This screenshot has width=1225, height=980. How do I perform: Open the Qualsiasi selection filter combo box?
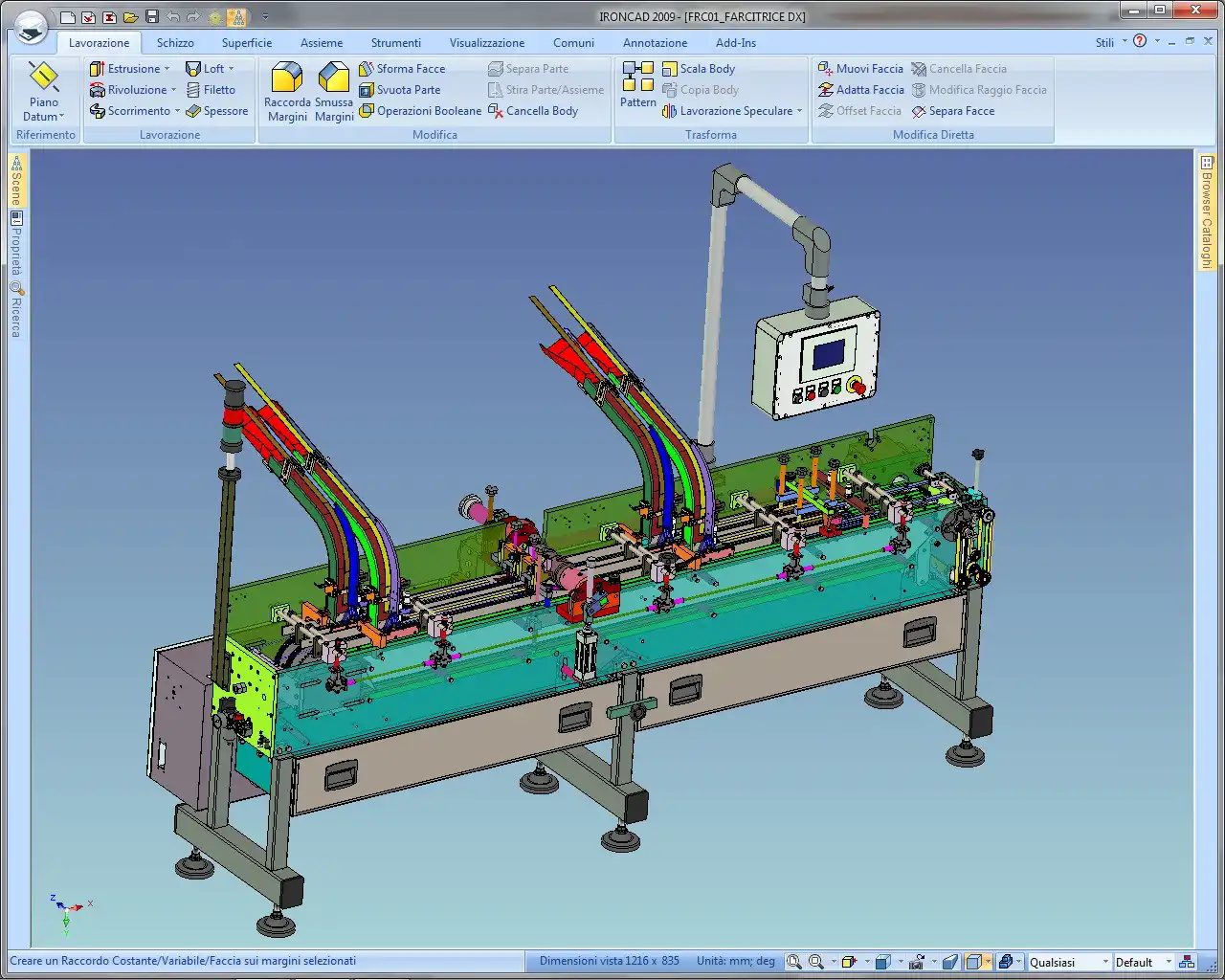[1068, 962]
